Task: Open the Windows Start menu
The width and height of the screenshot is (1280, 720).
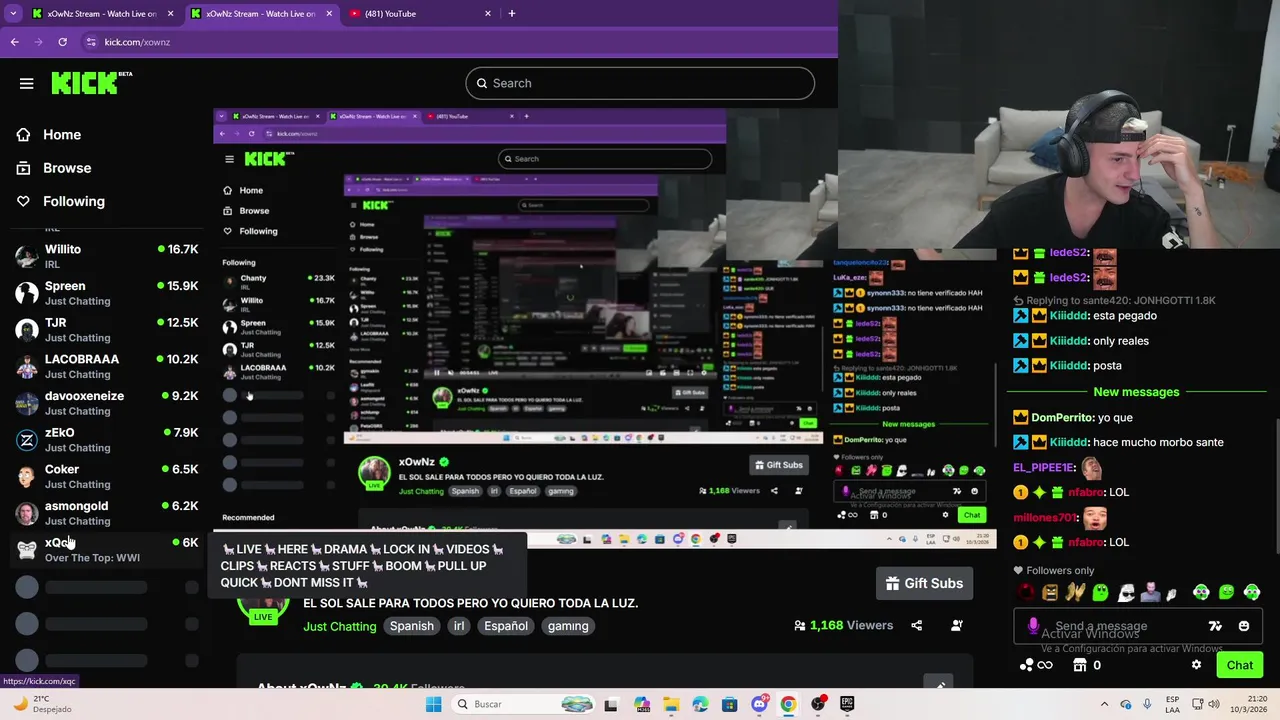Action: [433, 704]
